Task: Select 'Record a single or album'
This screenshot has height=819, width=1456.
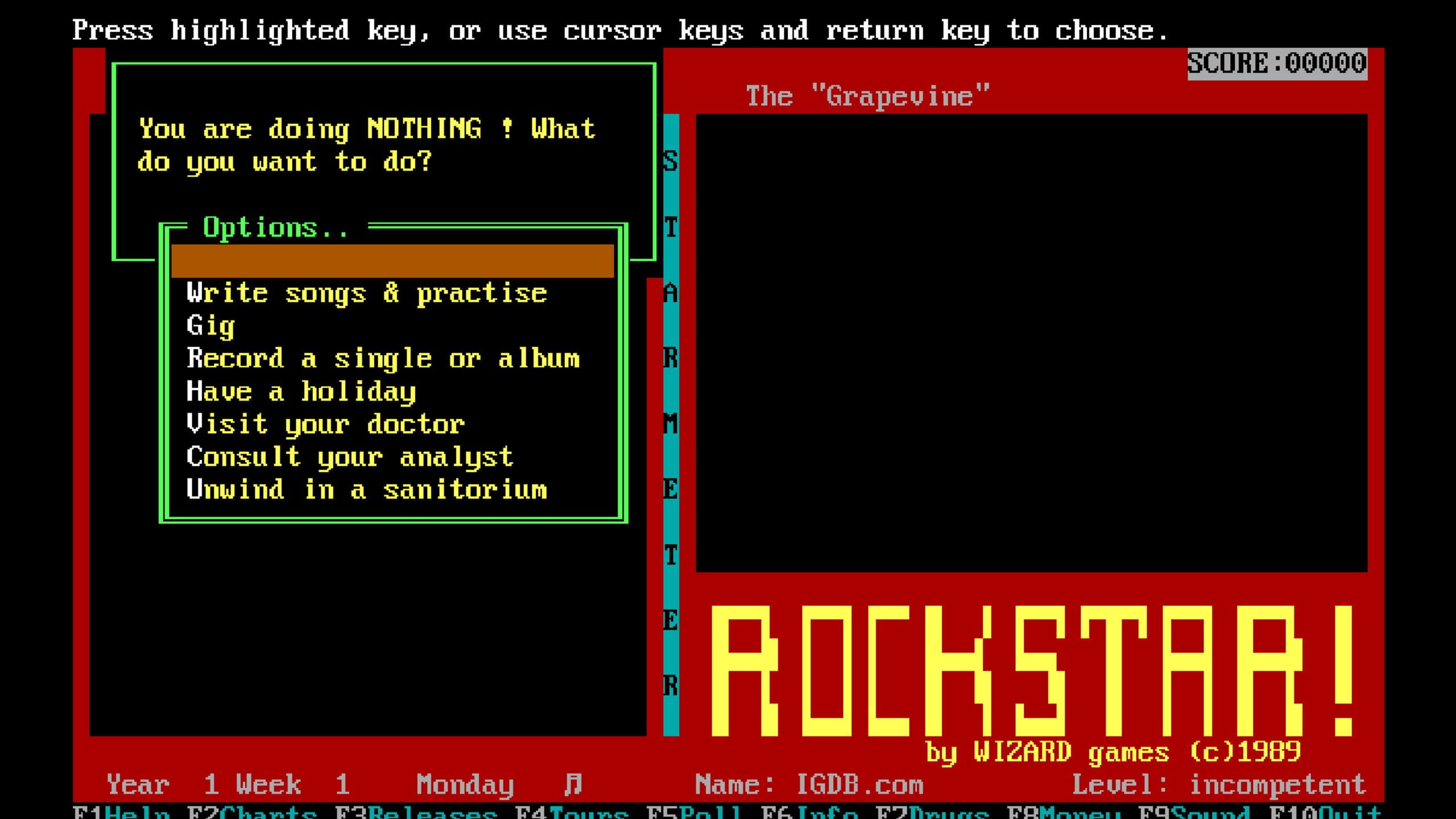Action: (x=383, y=359)
